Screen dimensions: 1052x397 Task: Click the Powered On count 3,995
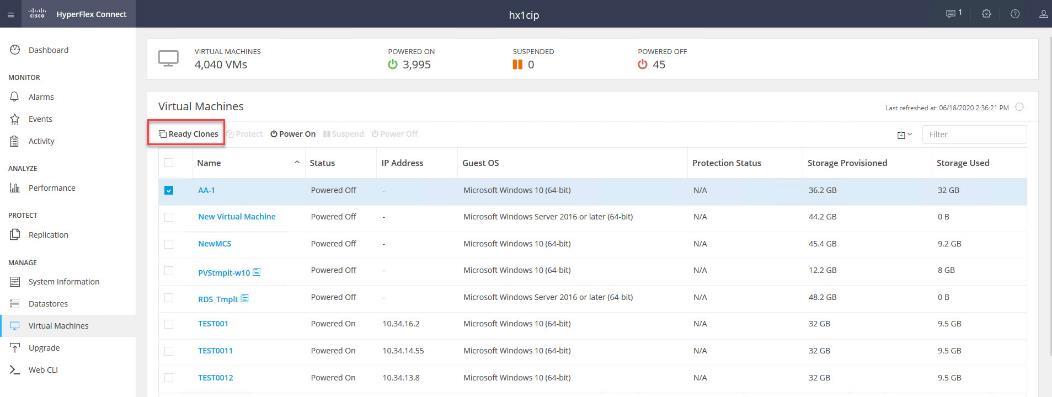coord(417,65)
